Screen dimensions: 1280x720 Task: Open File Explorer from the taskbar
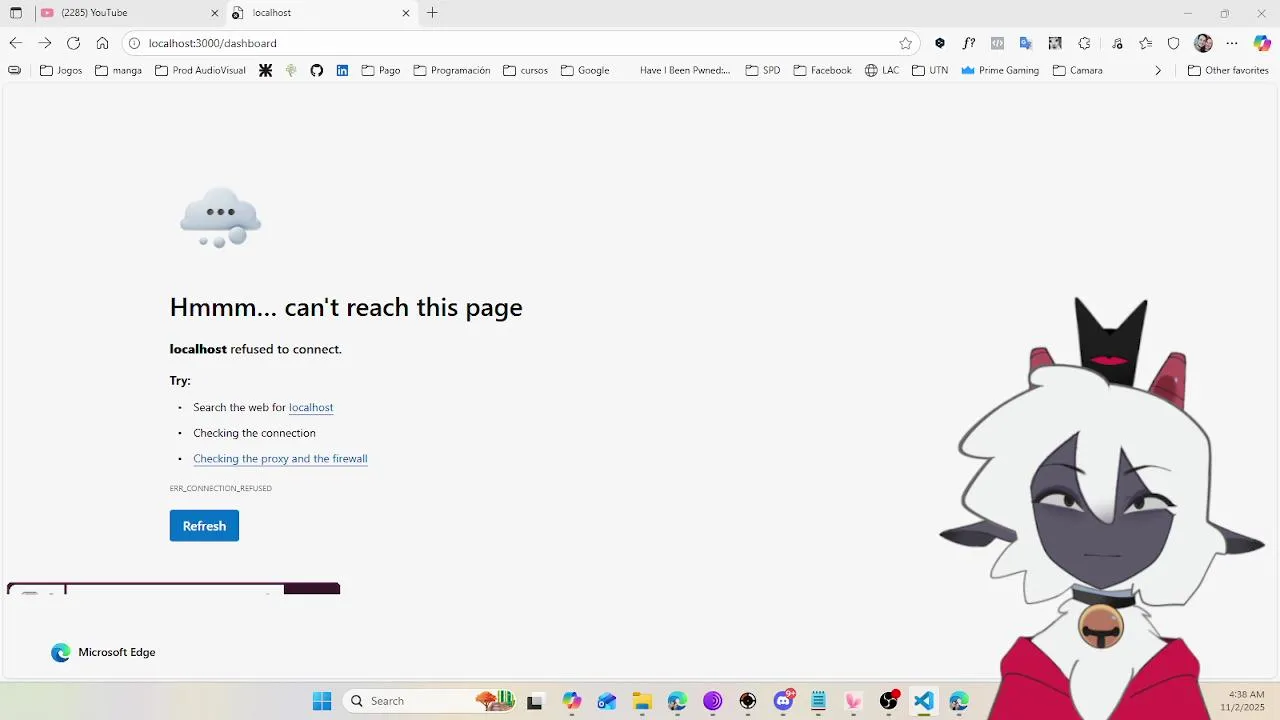pyautogui.click(x=642, y=701)
